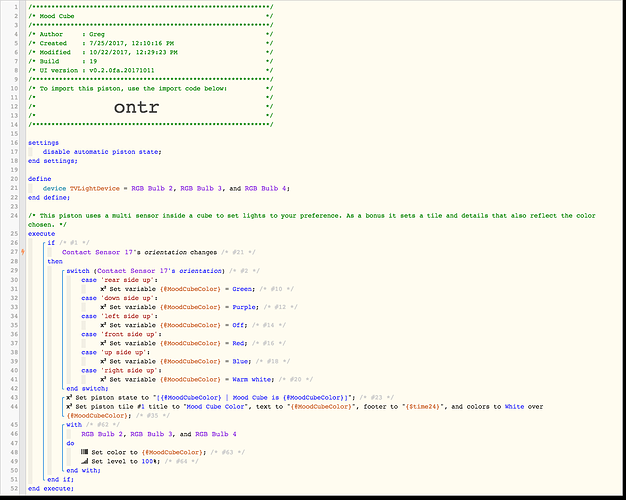This screenshot has height=500, width=626.
Task: Click the x² icon before Set variable Green
Action: tap(103, 289)
